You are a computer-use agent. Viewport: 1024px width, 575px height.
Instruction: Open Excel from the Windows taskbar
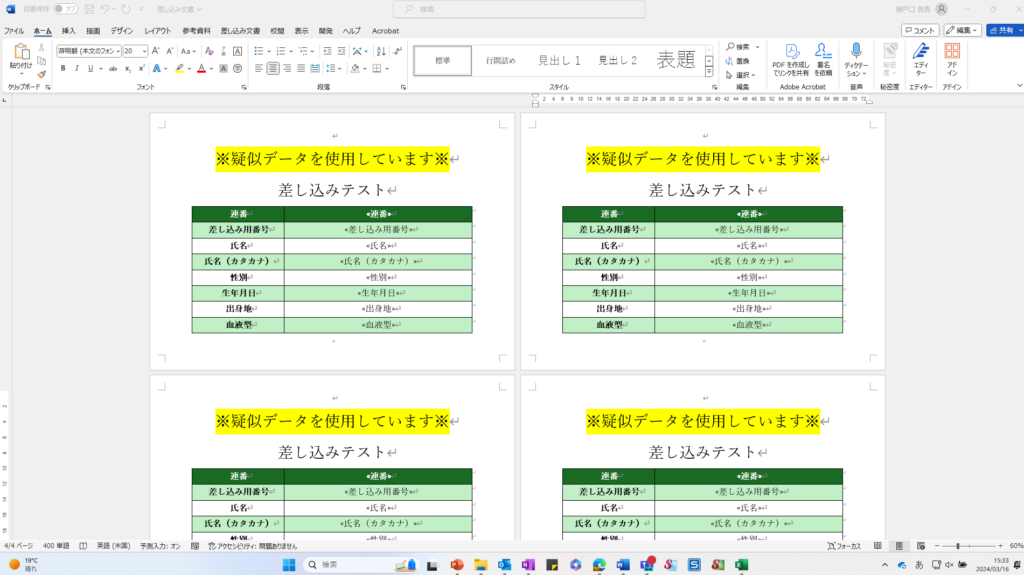[741, 565]
